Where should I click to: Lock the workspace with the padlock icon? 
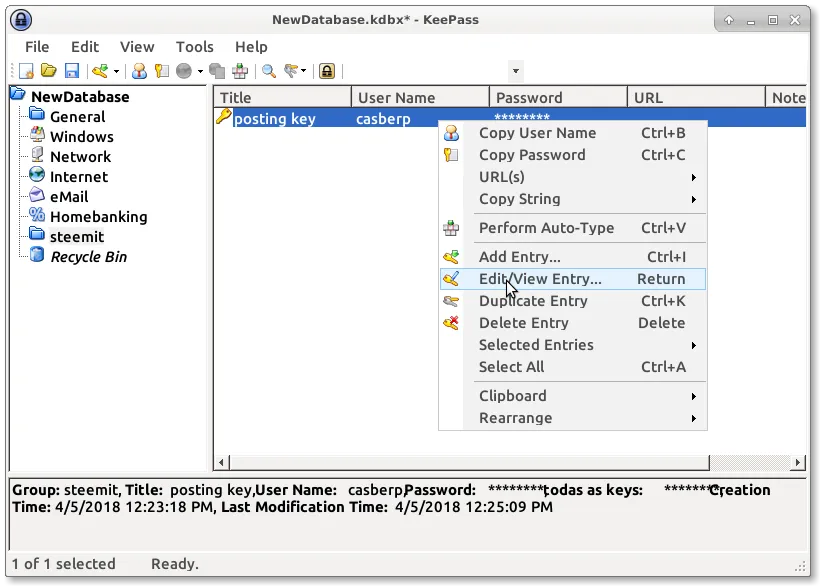[x=326, y=71]
